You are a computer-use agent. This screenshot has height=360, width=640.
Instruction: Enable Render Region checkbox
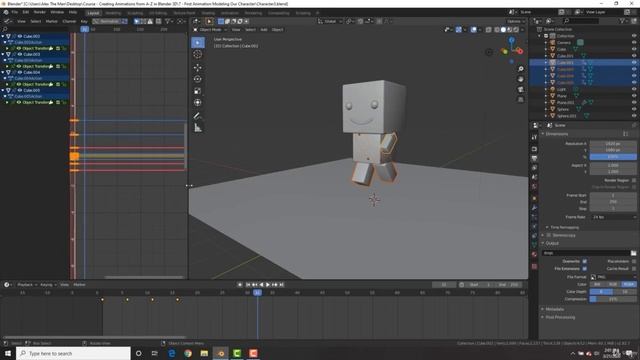(x=634, y=180)
